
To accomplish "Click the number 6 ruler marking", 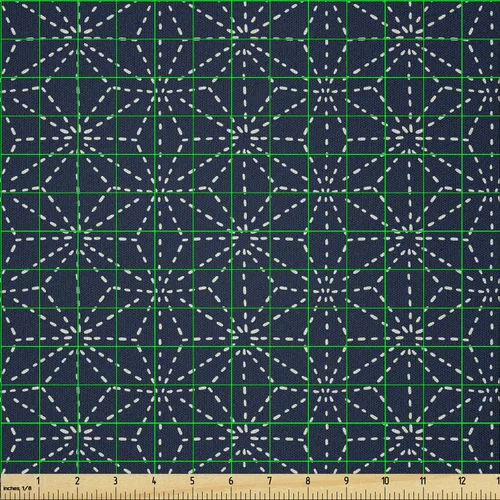I will pyautogui.click(x=231, y=481).
